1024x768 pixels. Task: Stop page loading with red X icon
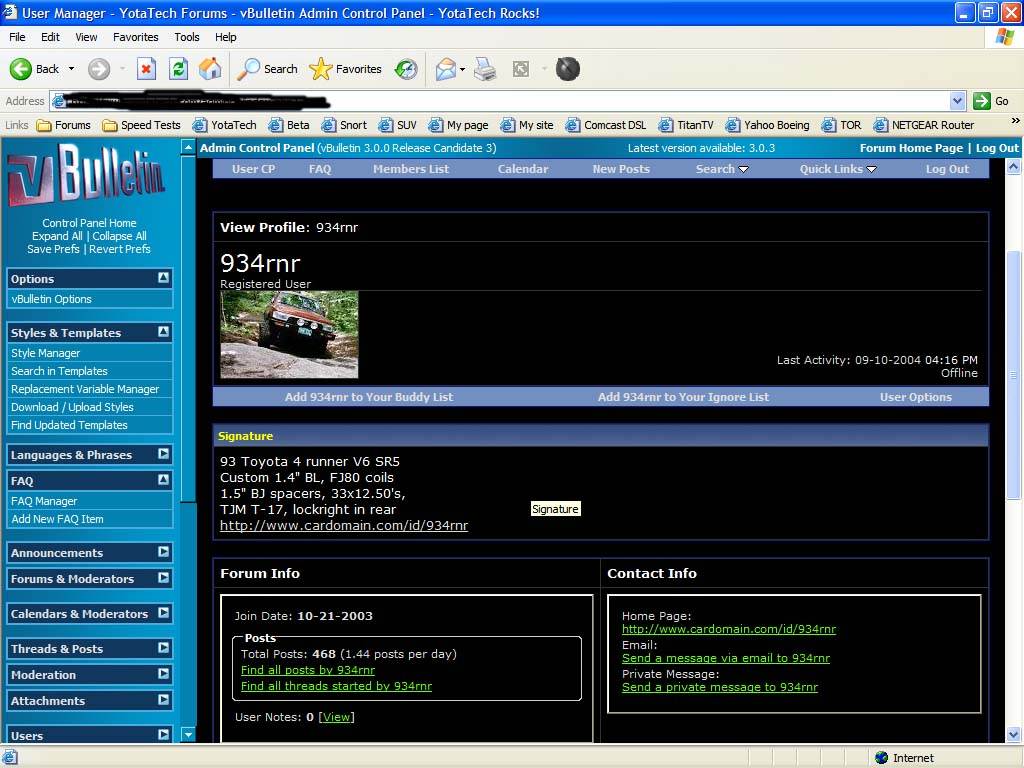[x=146, y=69]
